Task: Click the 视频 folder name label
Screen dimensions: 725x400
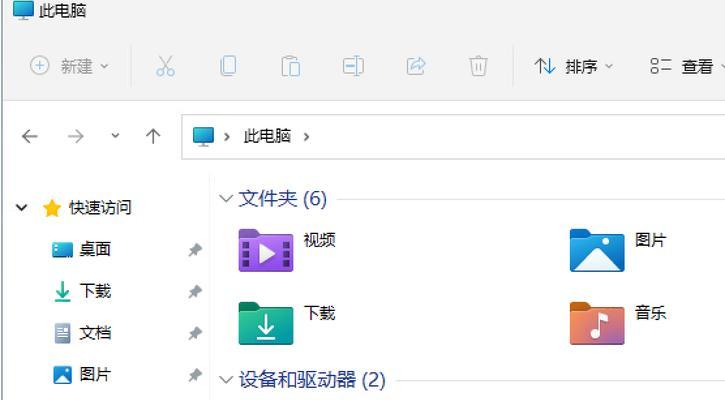Action: click(x=319, y=240)
